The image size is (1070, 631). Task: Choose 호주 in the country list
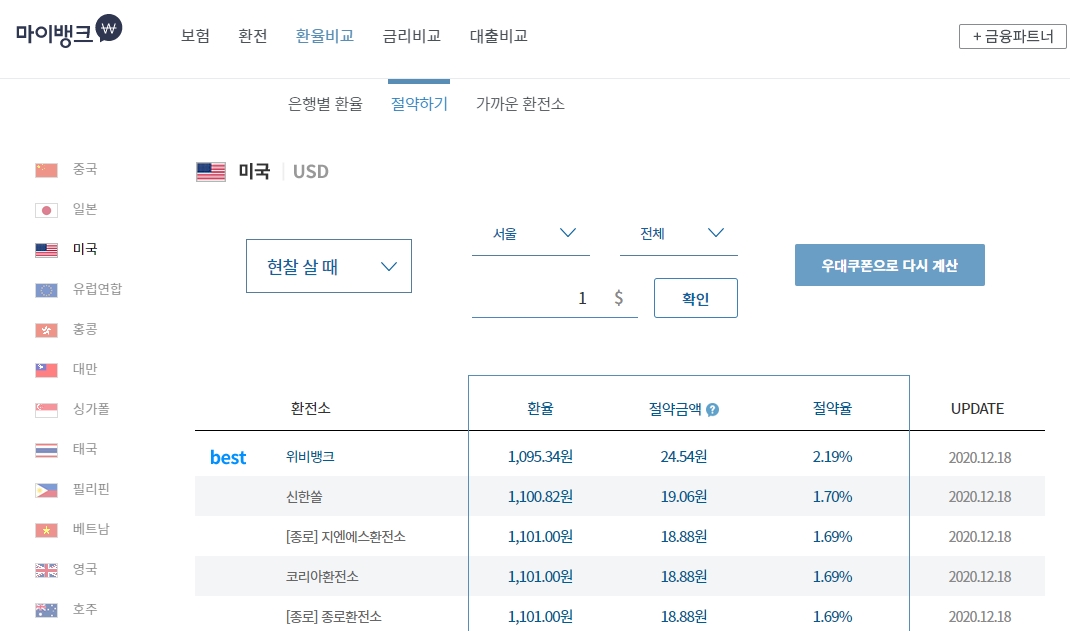[x=85, y=609]
